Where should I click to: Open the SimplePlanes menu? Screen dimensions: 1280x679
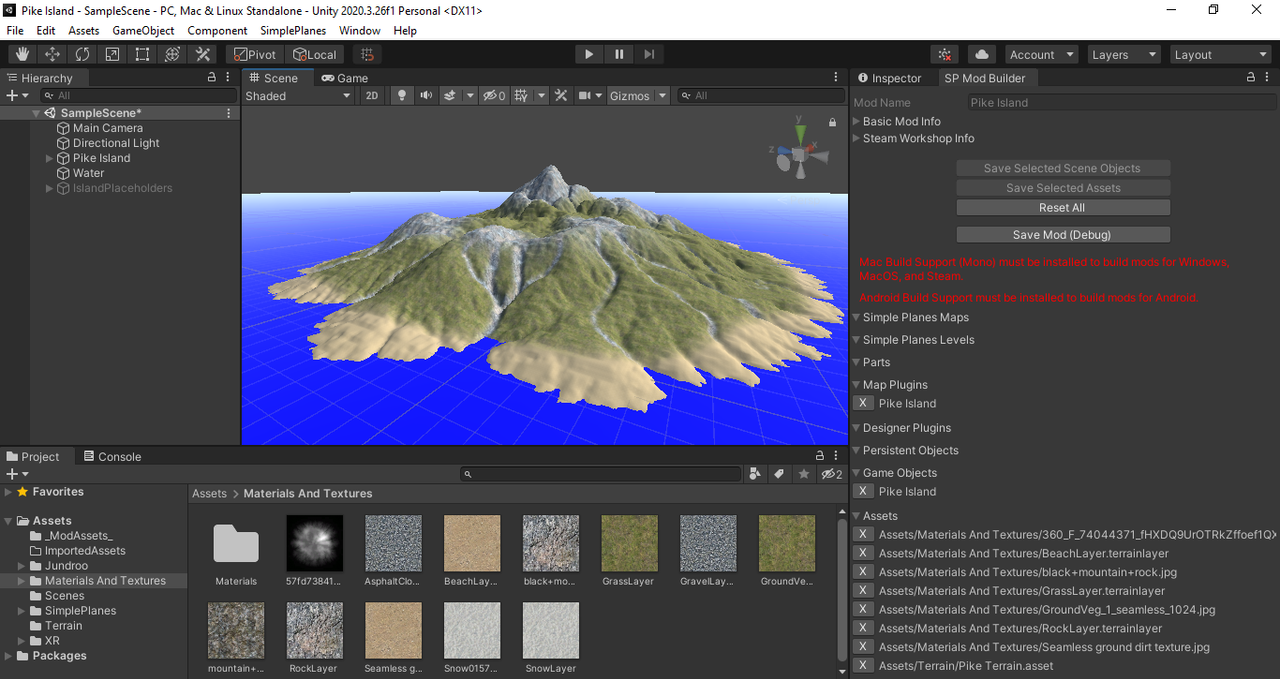tap(293, 30)
